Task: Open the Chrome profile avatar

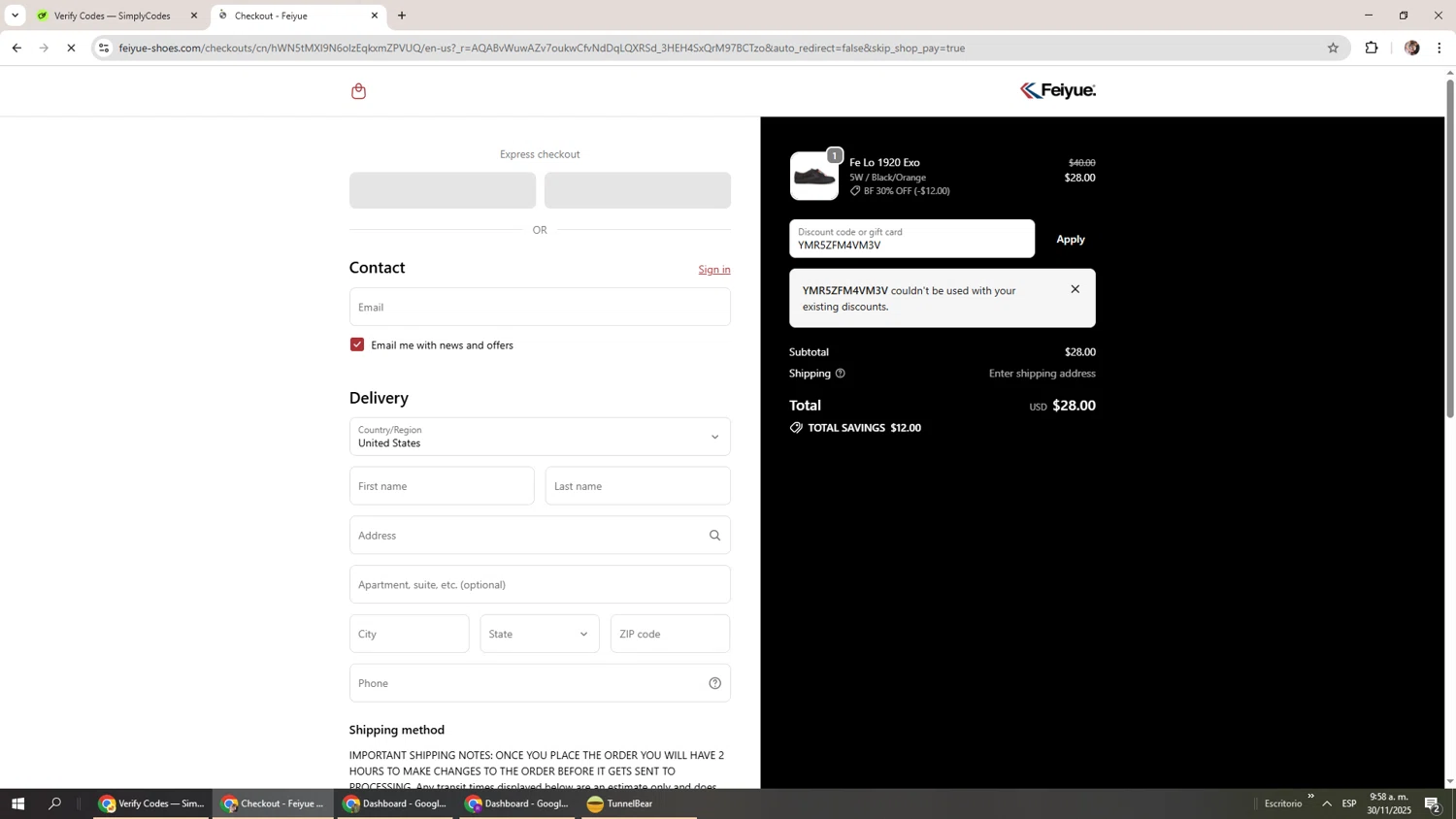Action: click(1411, 48)
